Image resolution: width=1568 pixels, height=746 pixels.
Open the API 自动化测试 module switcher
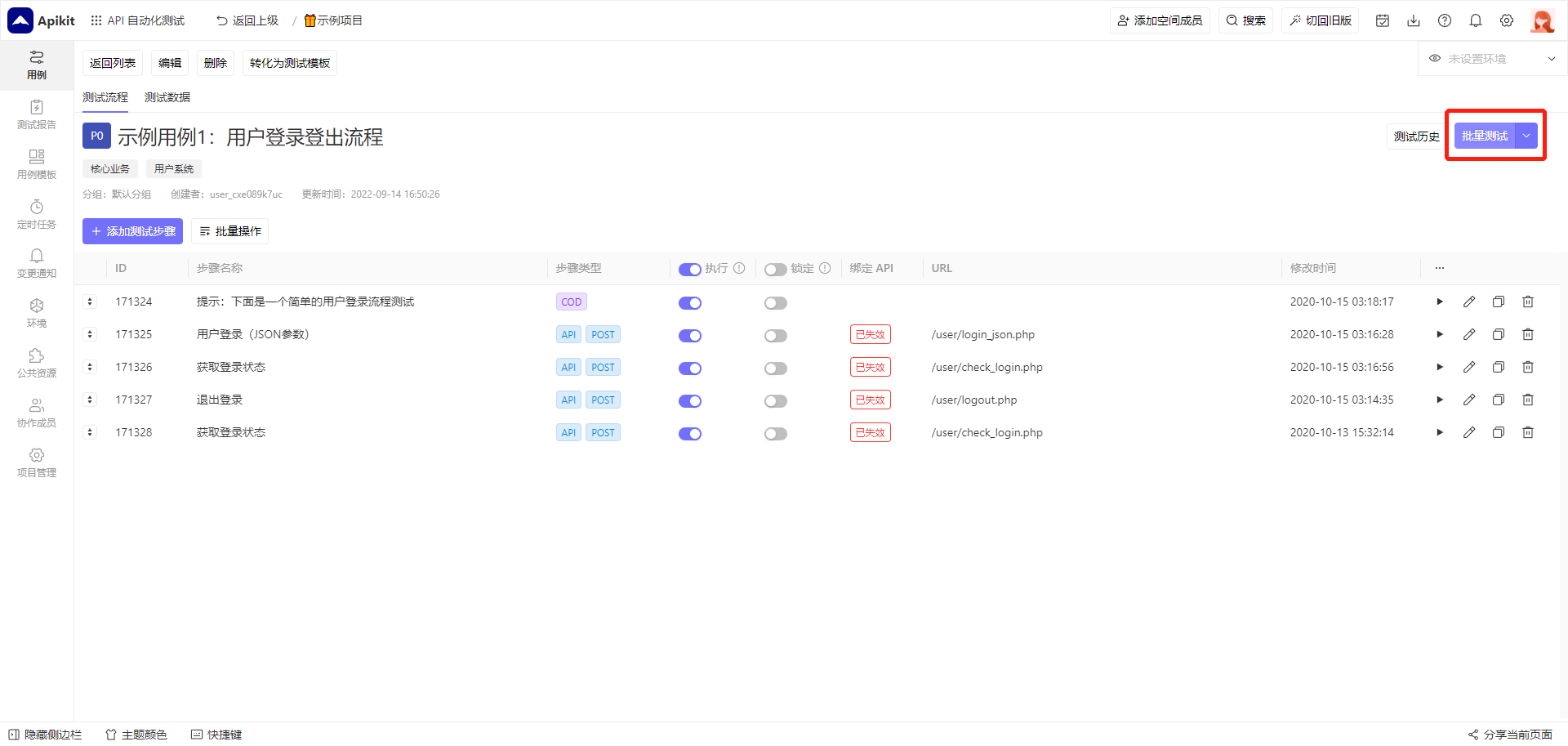pyautogui.click(x=137, y=20)
